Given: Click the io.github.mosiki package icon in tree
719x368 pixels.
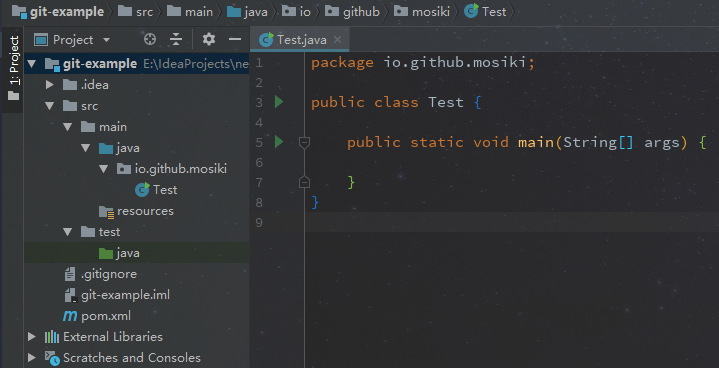Looking at the screenshot, I should pyautogui.click(x=124, y=169).
